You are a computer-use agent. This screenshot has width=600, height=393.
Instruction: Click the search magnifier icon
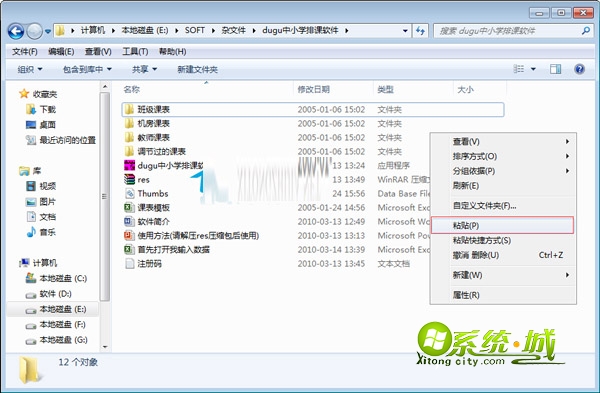coord(585,31)
